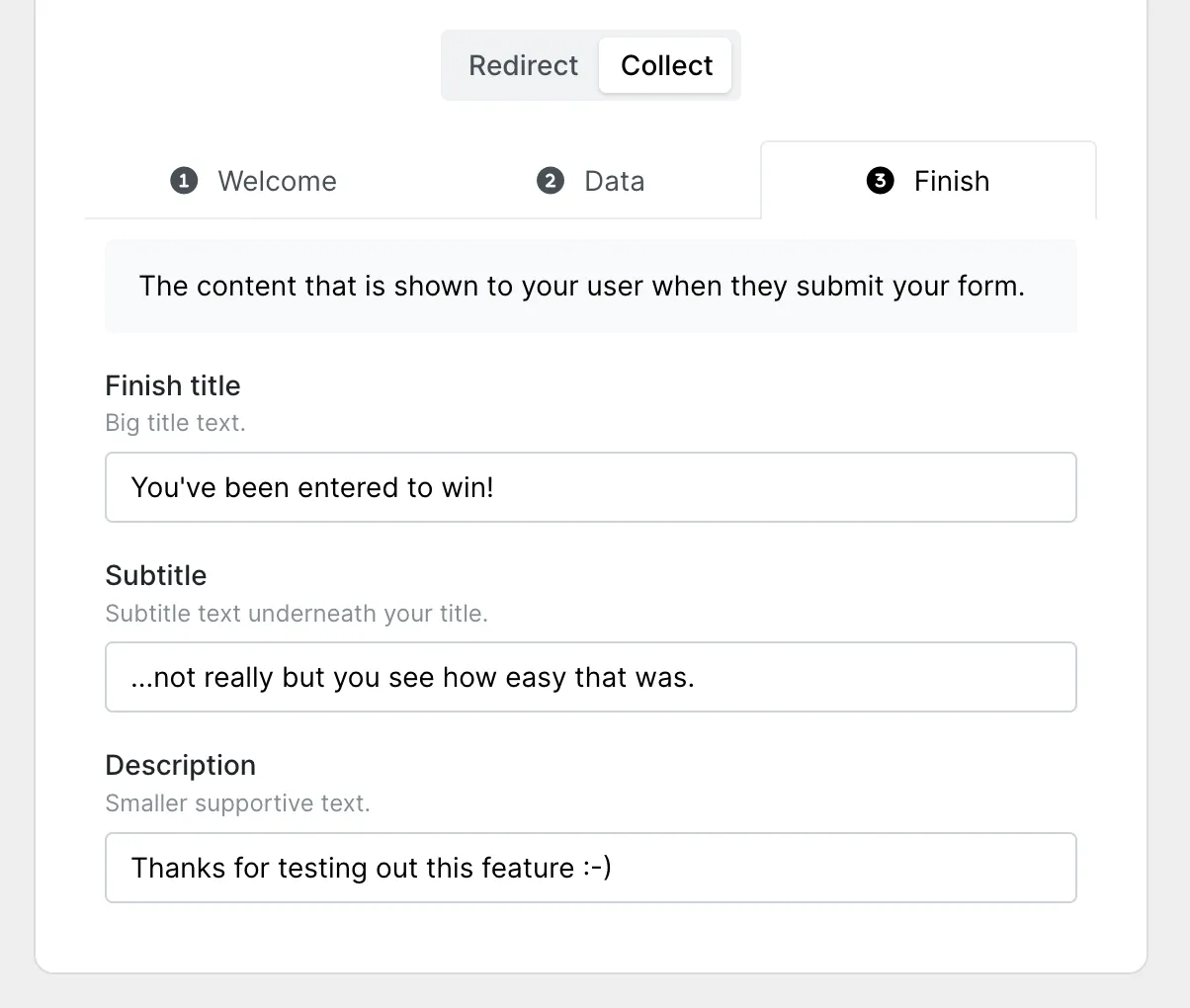This screenshot has height=1008, width=1190.
Task: Select the step 3 numbered circle icon
Action: pos(880,181)
